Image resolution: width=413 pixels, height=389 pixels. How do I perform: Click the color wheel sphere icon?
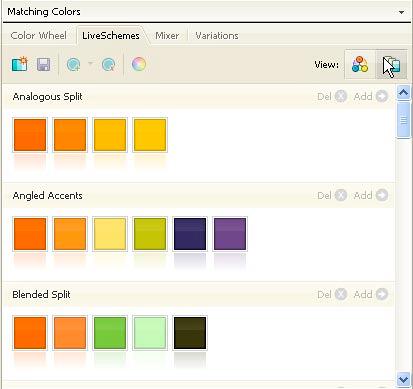(139, 64)
